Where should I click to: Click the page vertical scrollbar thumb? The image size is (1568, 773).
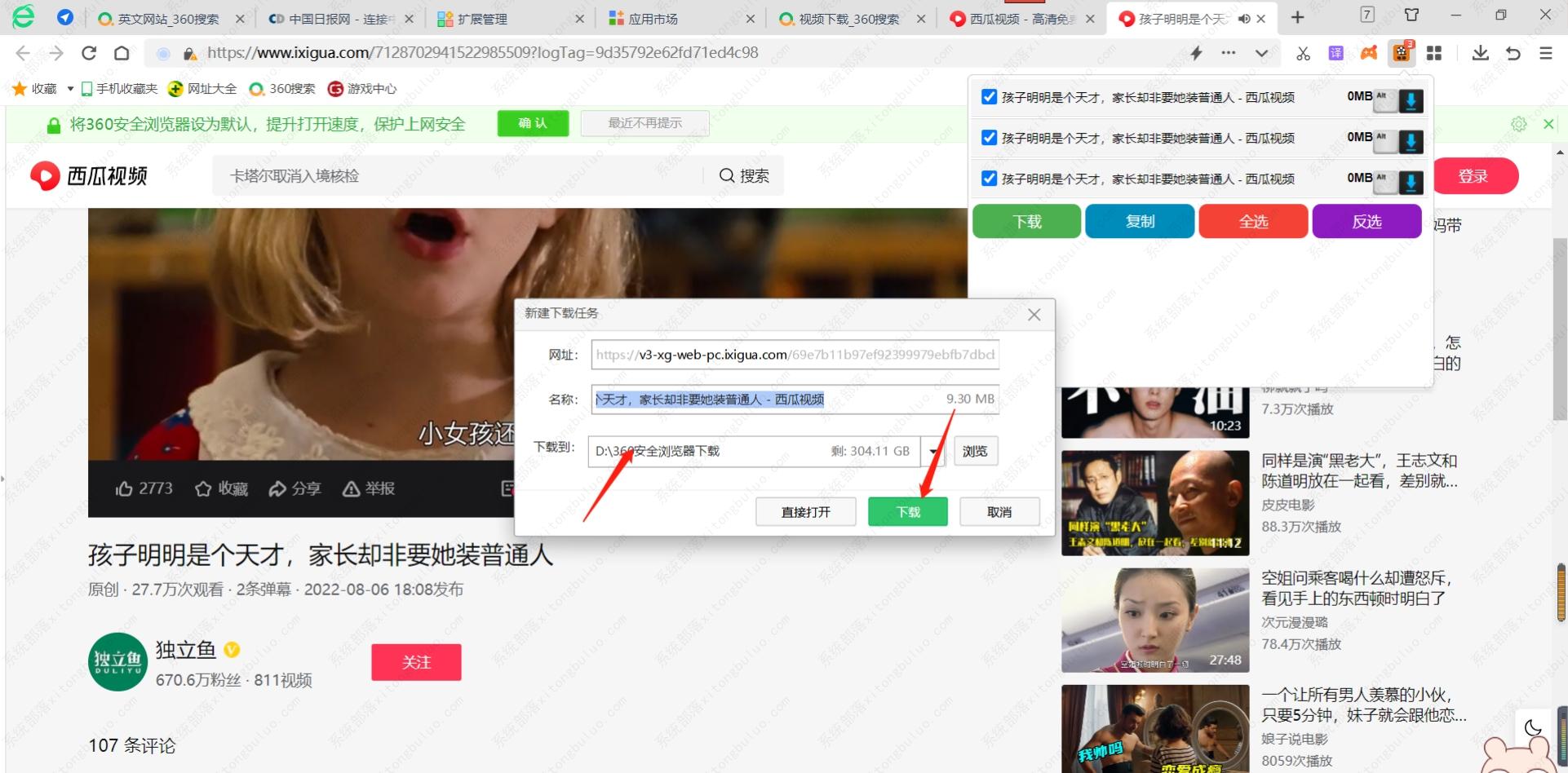pyautogui.click(x=1561, y=593)
